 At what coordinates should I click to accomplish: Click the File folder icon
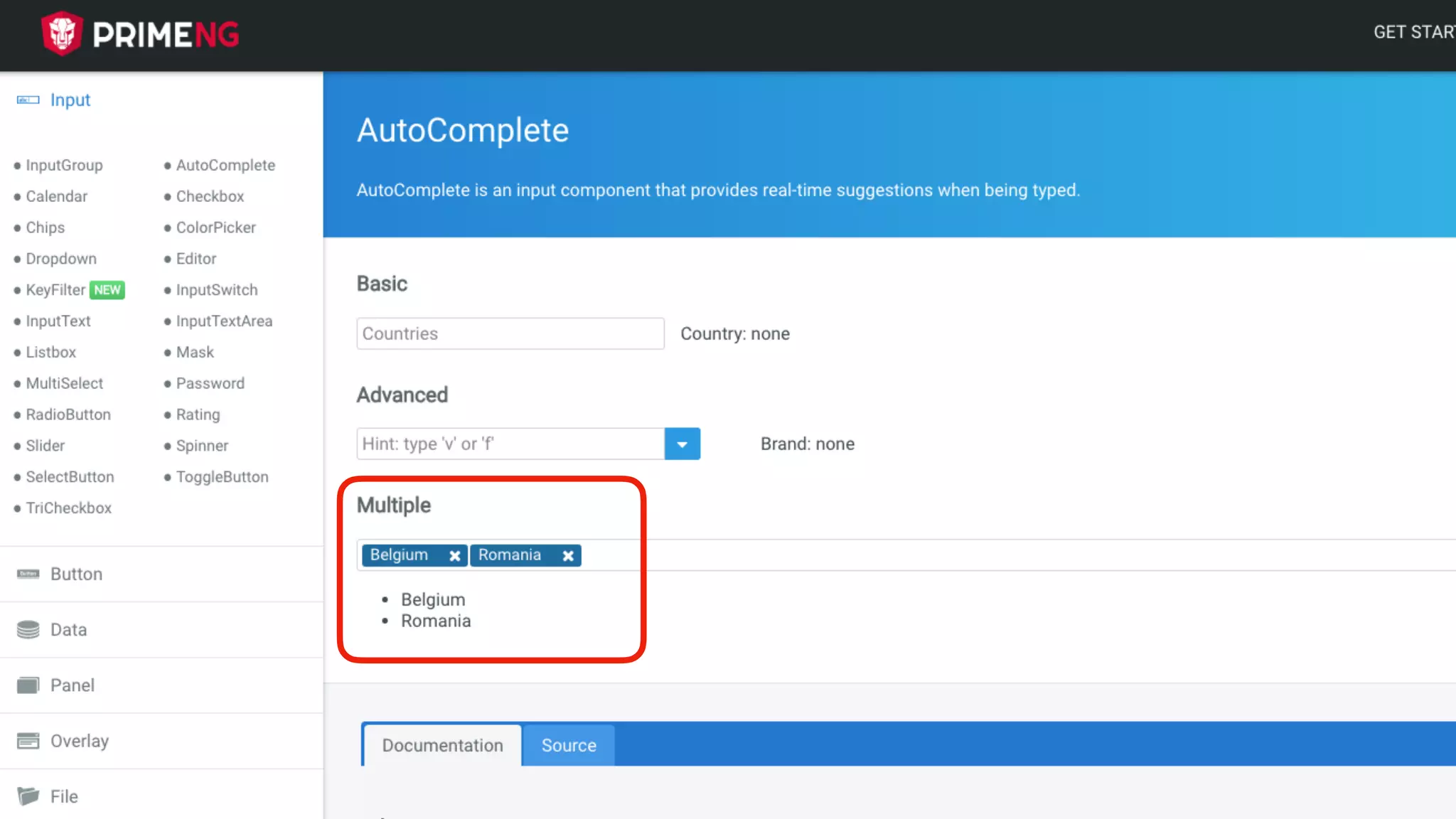point(28,796)
